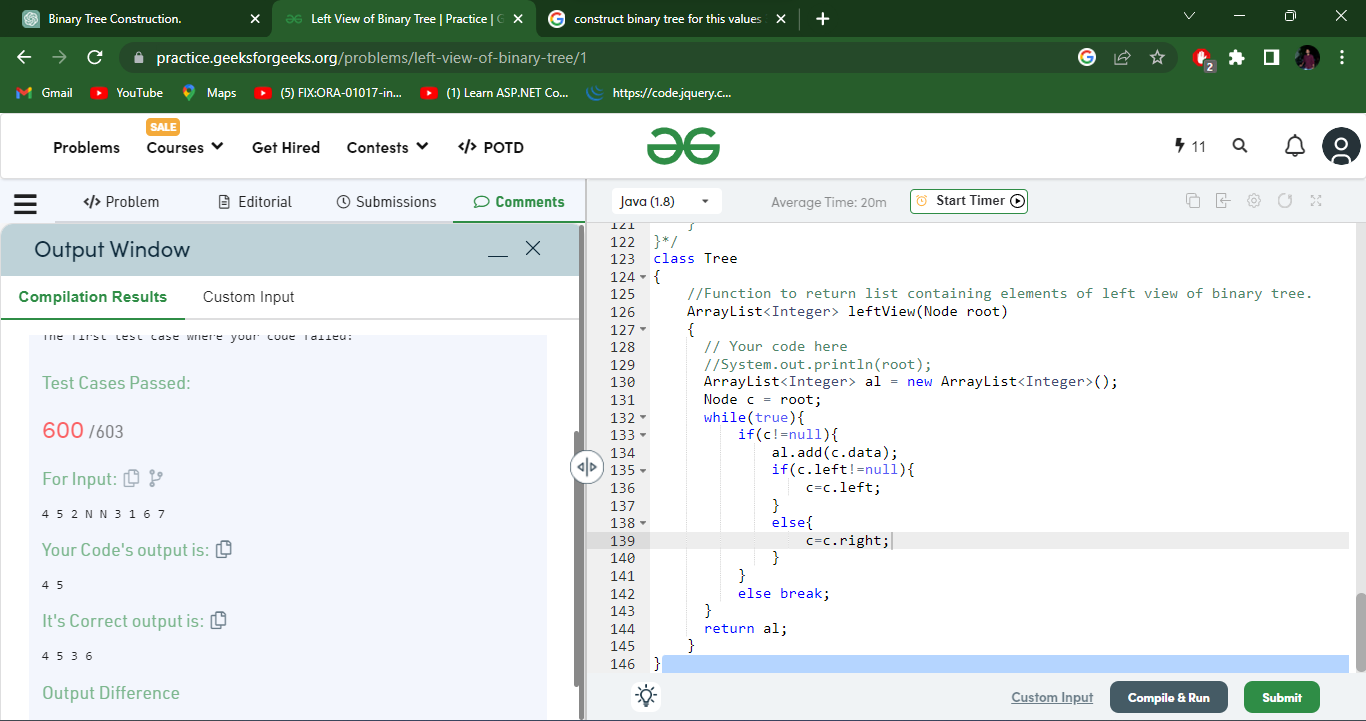Expand the Courses dropdown menu

(x=185, y=147)
